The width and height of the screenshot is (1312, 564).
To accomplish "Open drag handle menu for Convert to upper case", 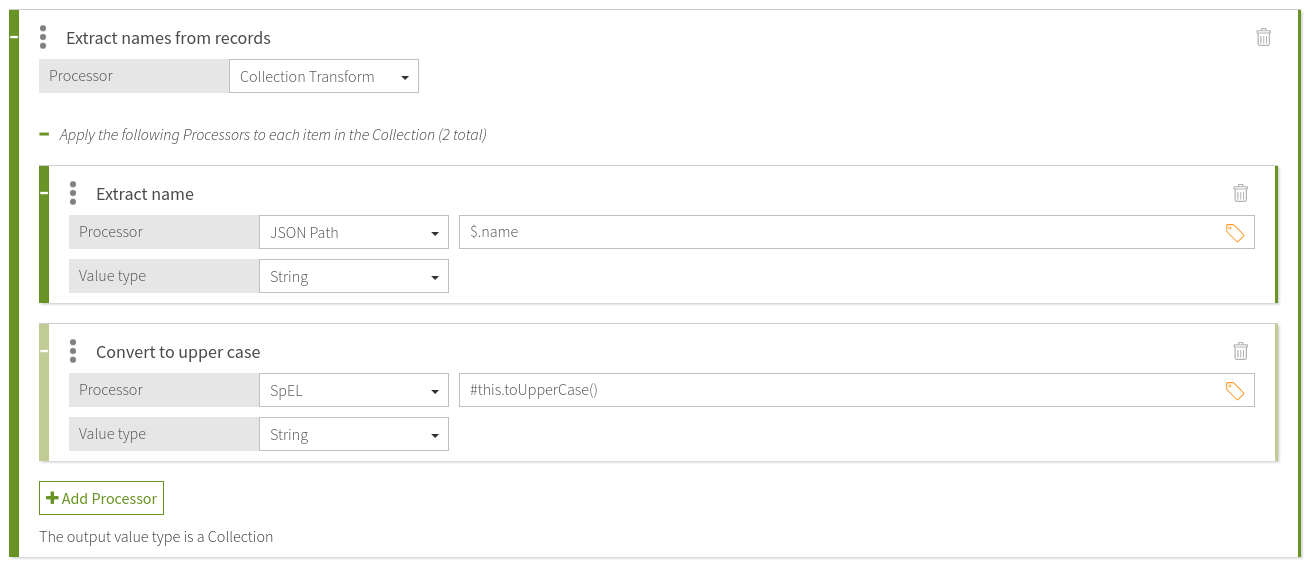I will pos(73,351).
